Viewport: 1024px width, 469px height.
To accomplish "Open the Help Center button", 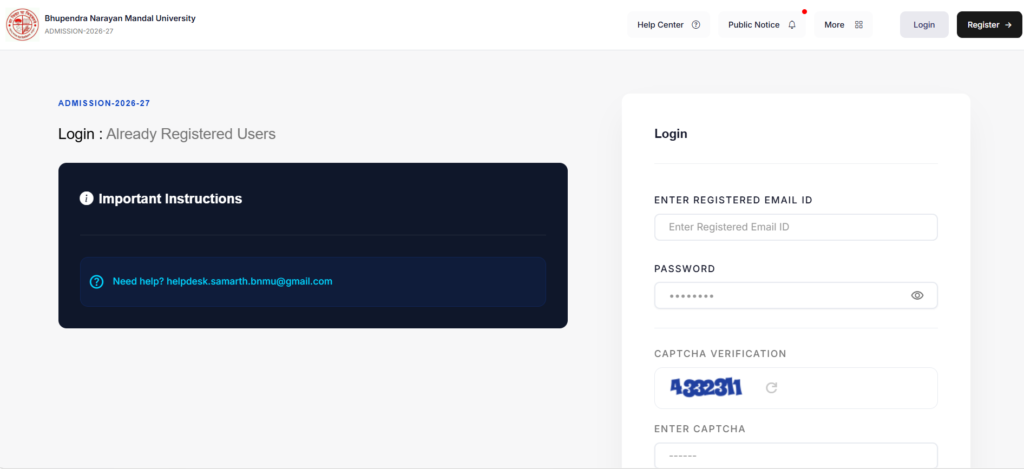I will pyautogui.click(x=668, y=25).
